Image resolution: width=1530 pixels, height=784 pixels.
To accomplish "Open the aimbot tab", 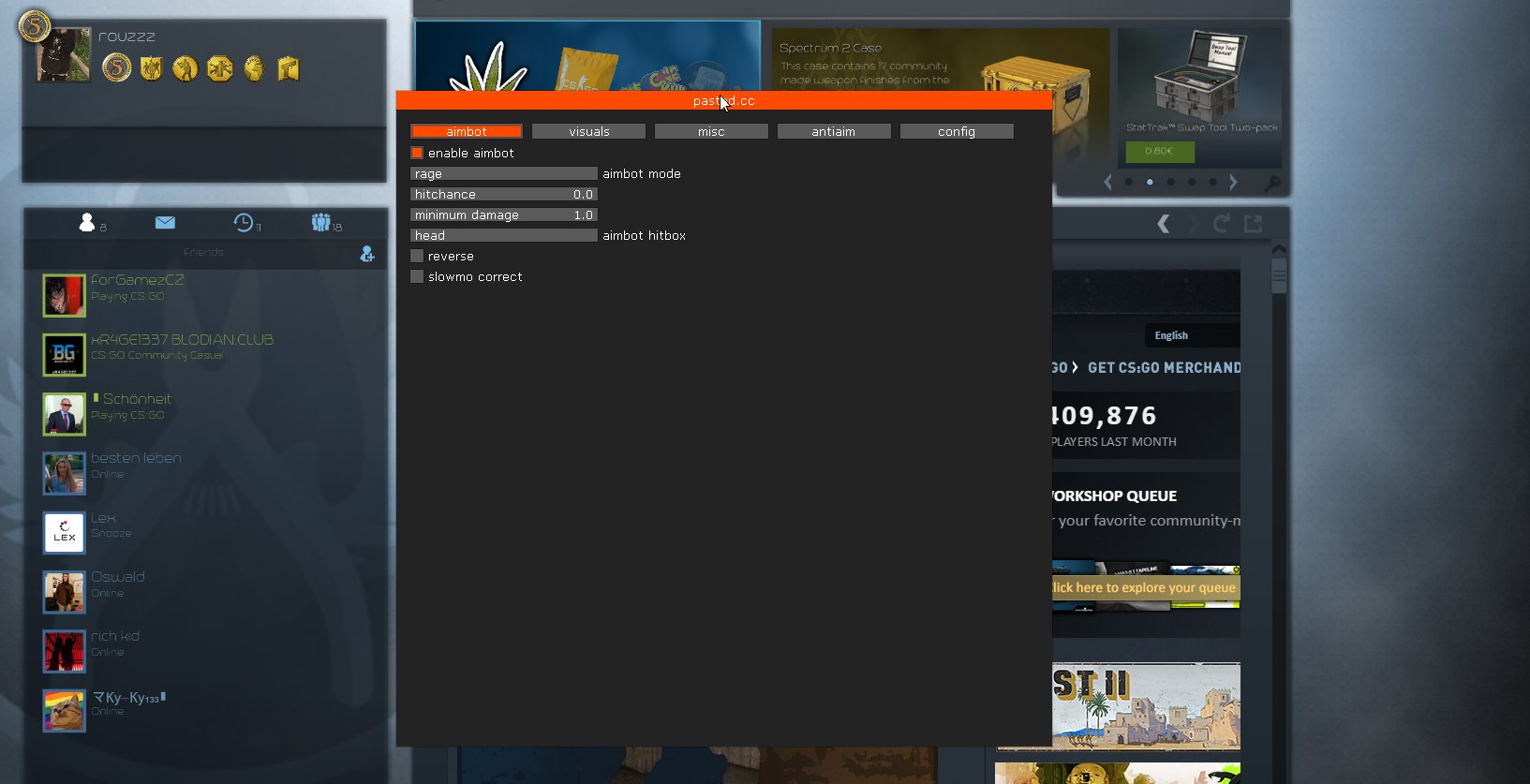I will pos(467,131).
